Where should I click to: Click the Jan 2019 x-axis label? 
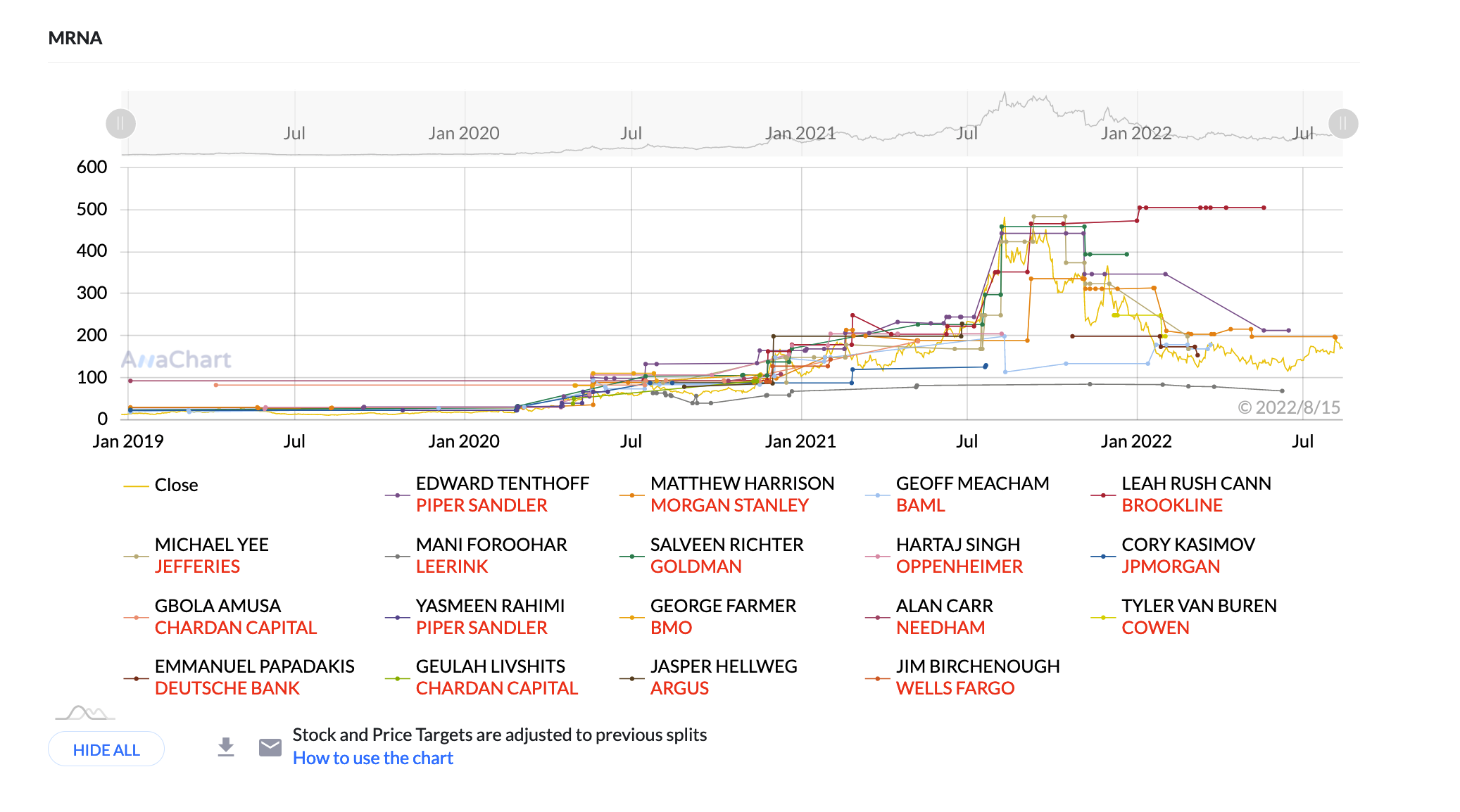pyautogui.click(x=128, y=441)
